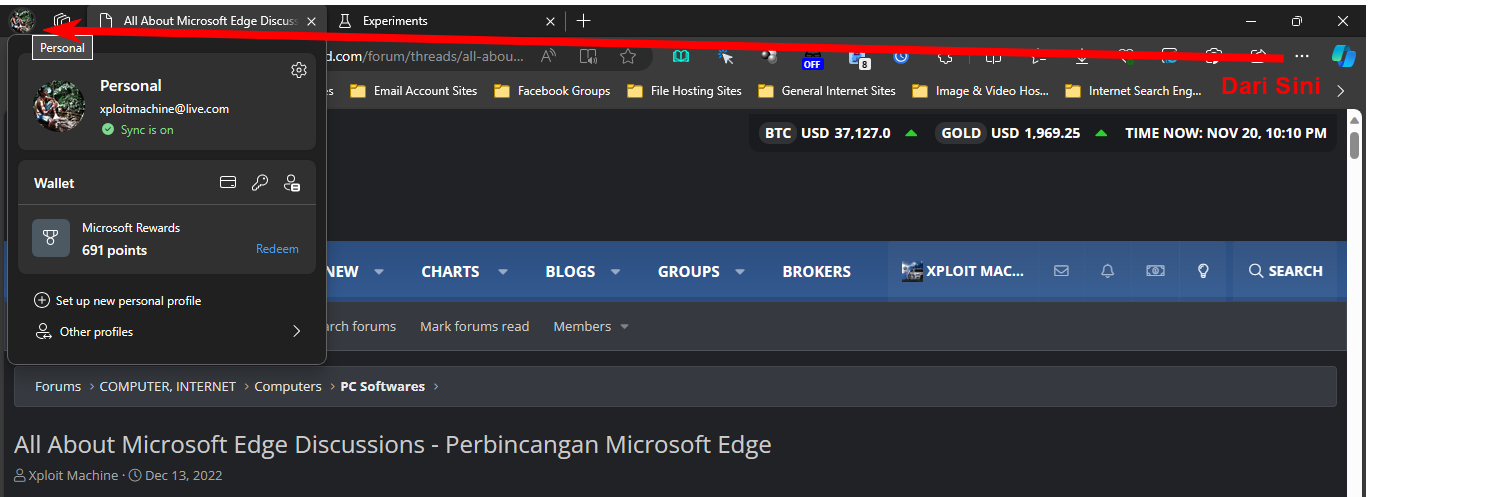Open Facebook Groups bookmarks folder

coord(552,91)
